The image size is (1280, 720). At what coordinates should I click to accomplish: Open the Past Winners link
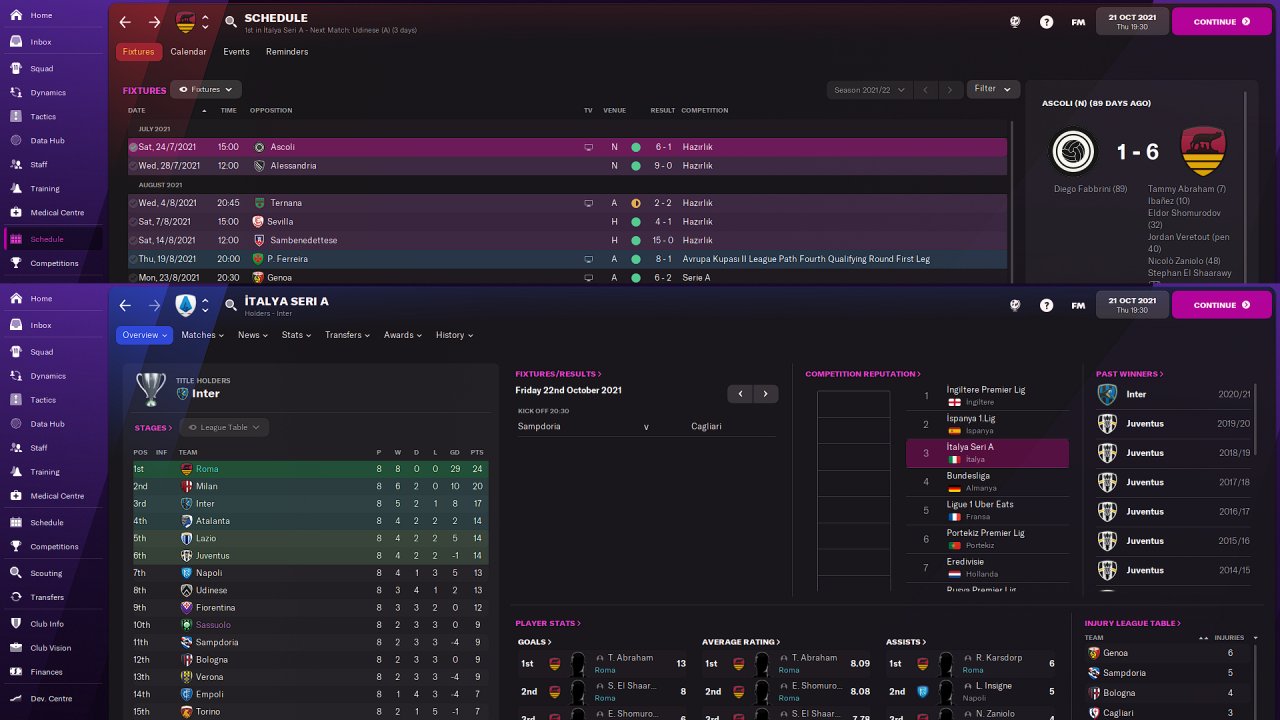point(1129,374)
